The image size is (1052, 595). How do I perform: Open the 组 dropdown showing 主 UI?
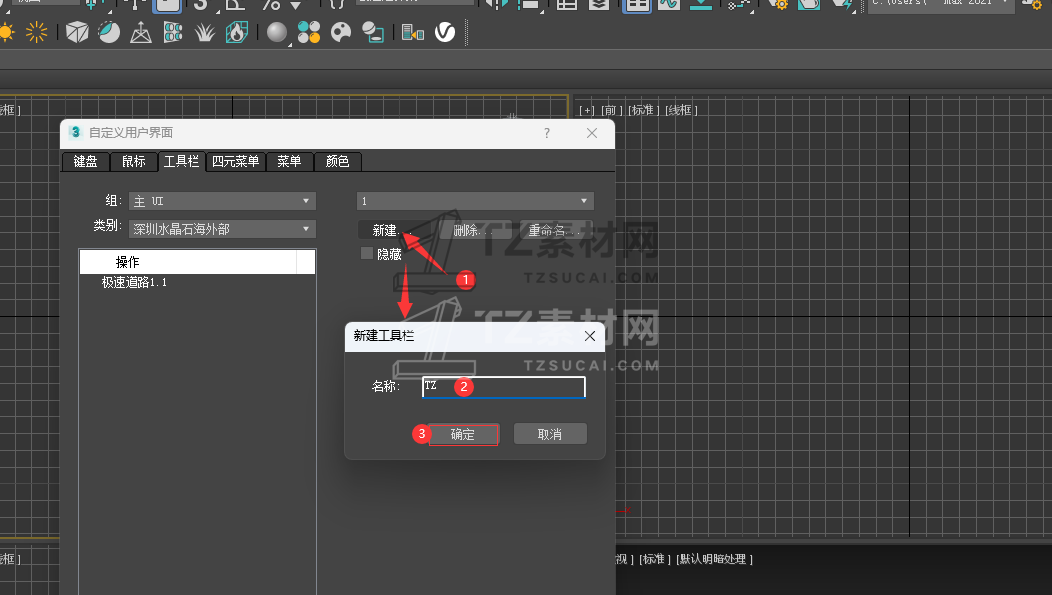click(x=222, y=201)
